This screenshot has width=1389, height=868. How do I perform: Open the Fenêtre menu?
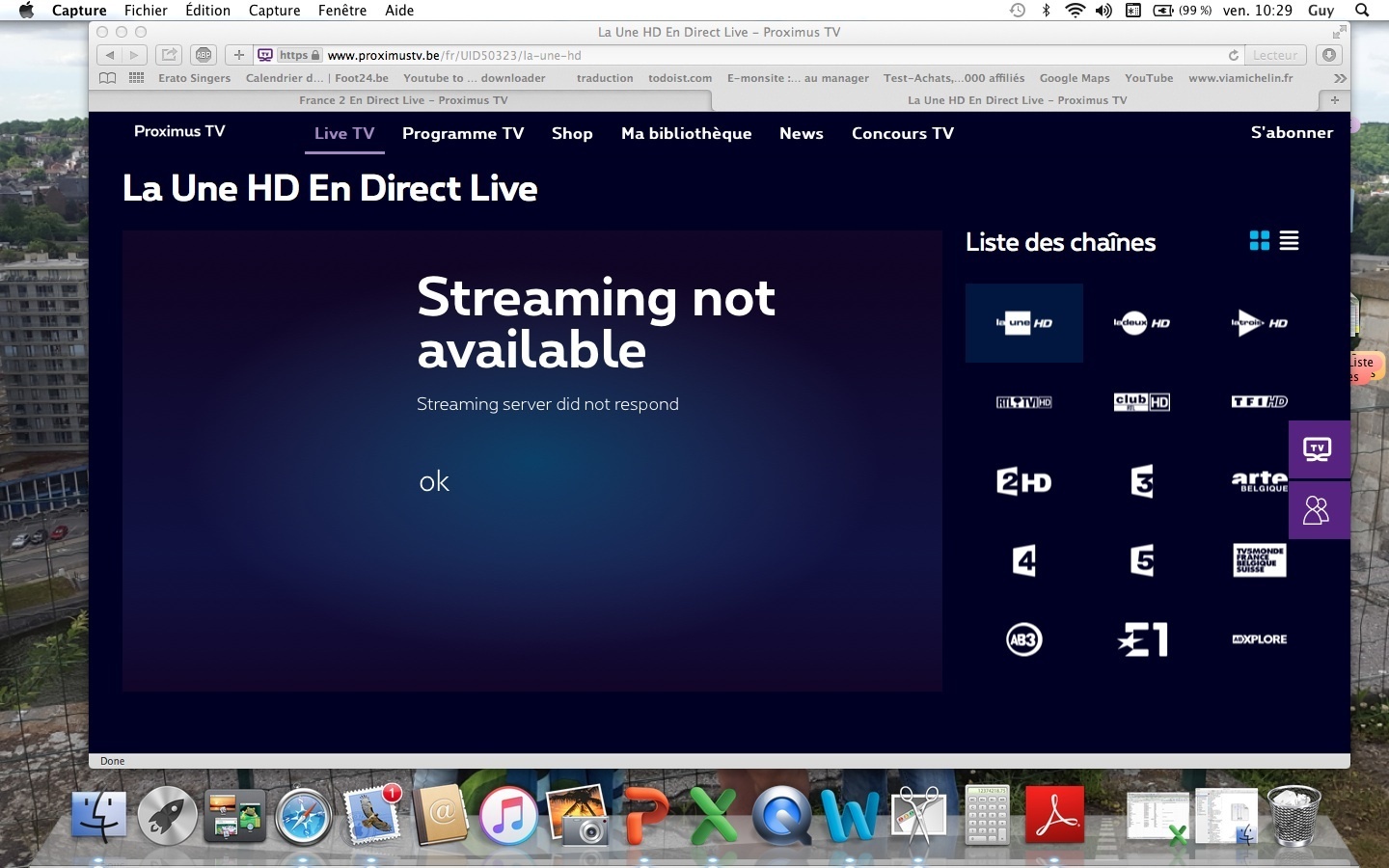[342, 11]
